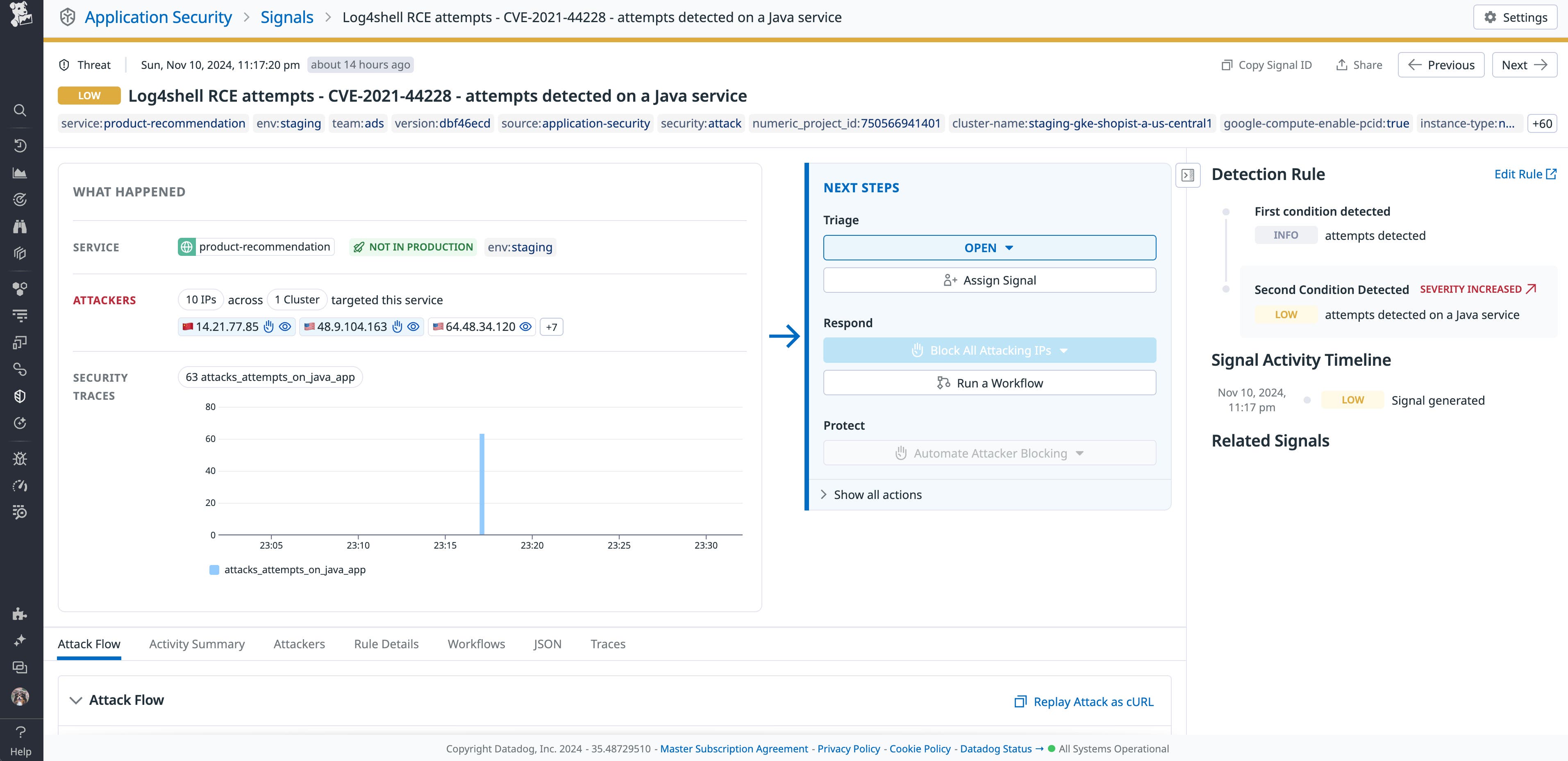Toggle the attacks_attempts_on_java_app legend entry
The image size is (1568, 761).
point(288,570)
